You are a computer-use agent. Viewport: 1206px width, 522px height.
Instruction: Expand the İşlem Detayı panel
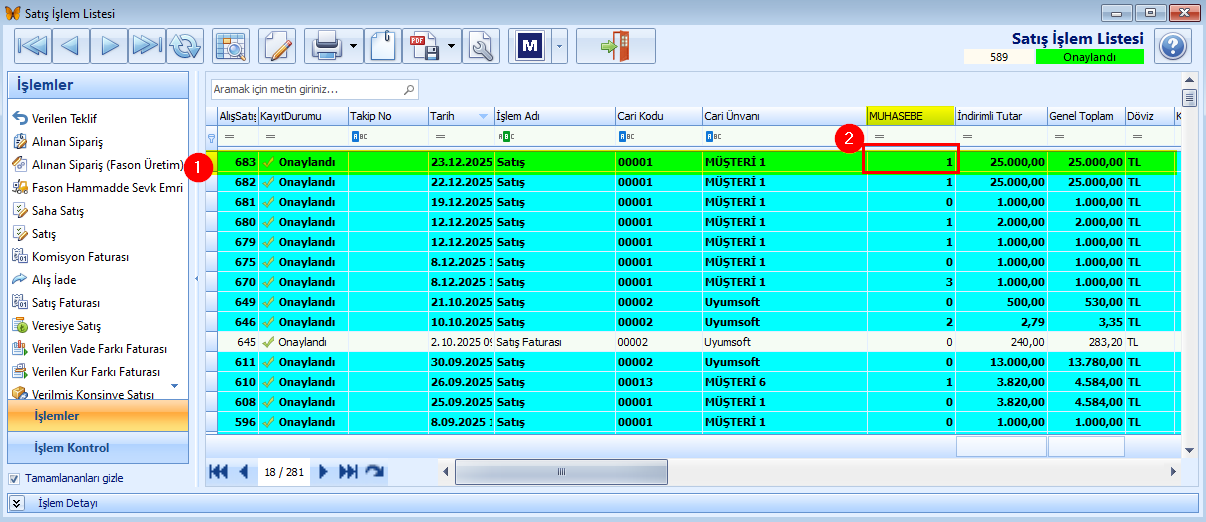pos(17,503)
